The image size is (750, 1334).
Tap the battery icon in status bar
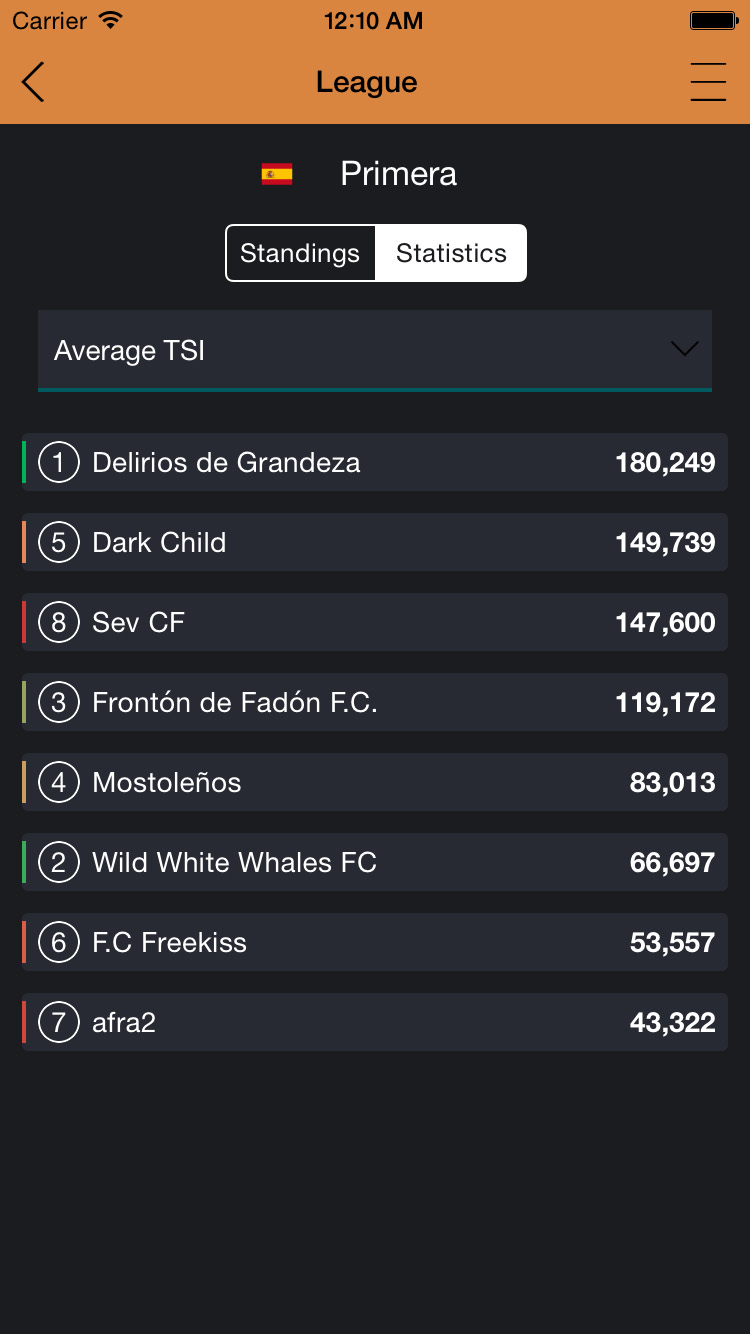coord(714,21)
